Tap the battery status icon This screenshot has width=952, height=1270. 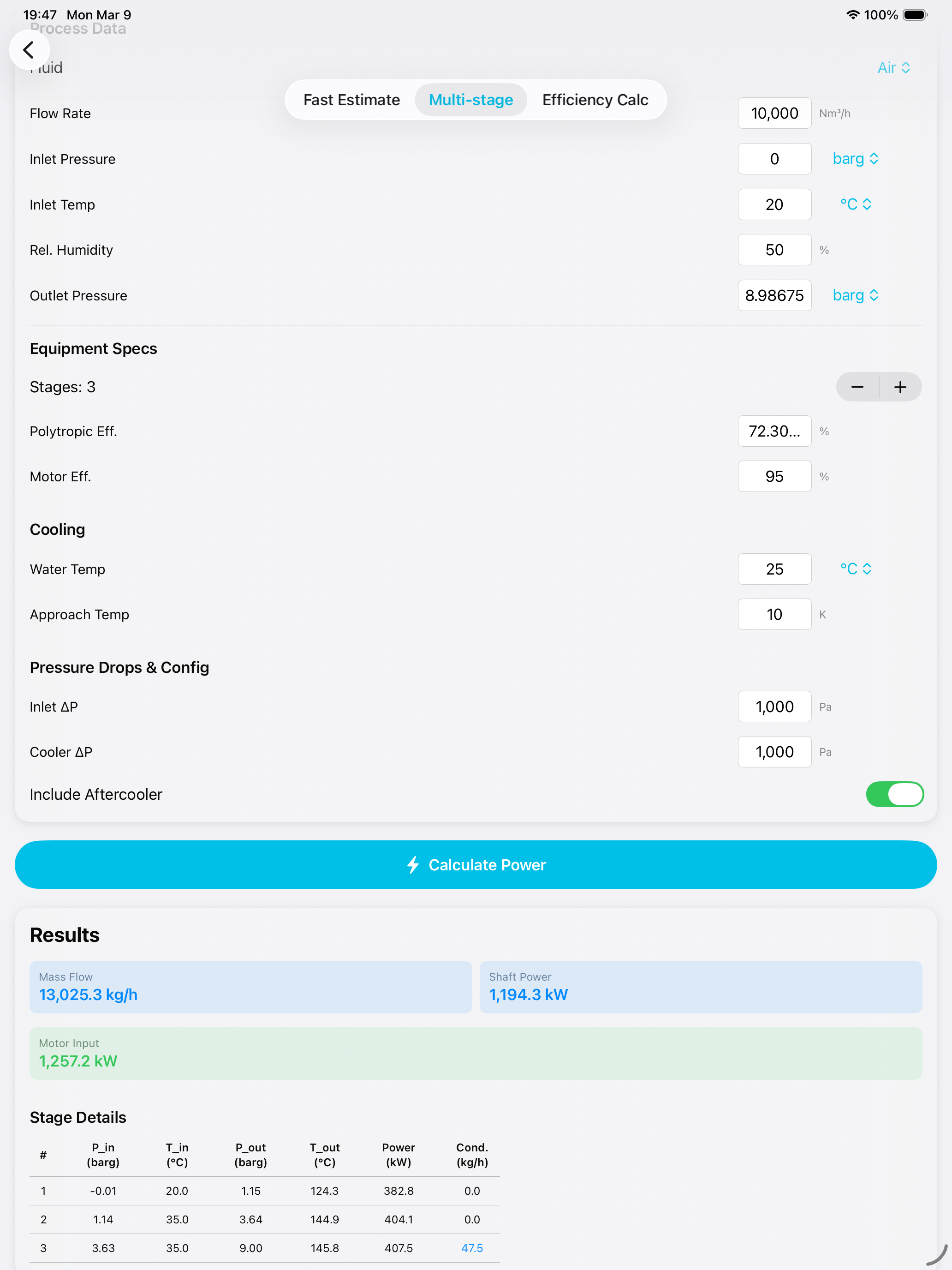[x=915, y=15]
